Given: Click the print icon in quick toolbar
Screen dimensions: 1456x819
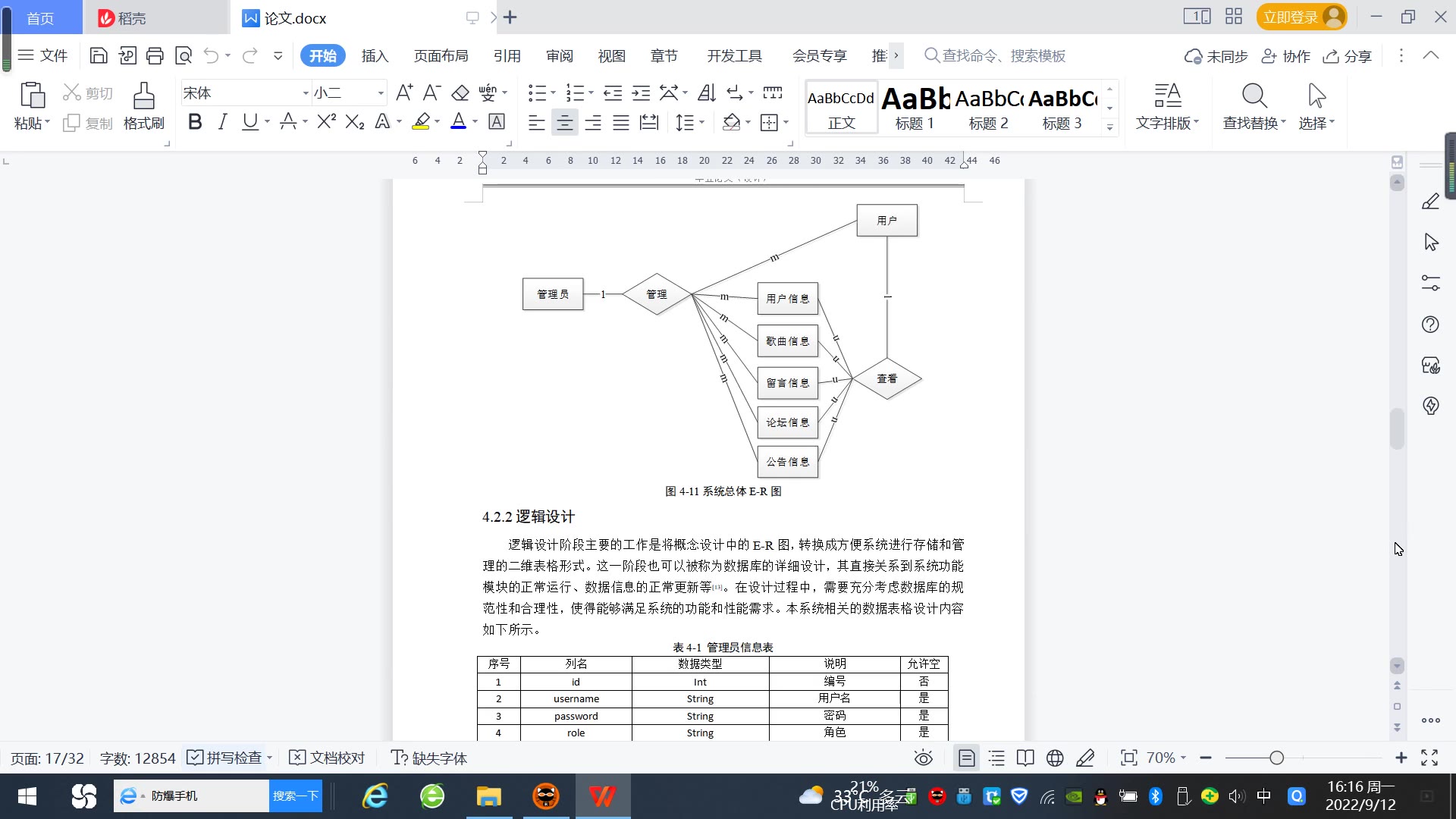Looking at the screenshot, I should click(155, 55).
